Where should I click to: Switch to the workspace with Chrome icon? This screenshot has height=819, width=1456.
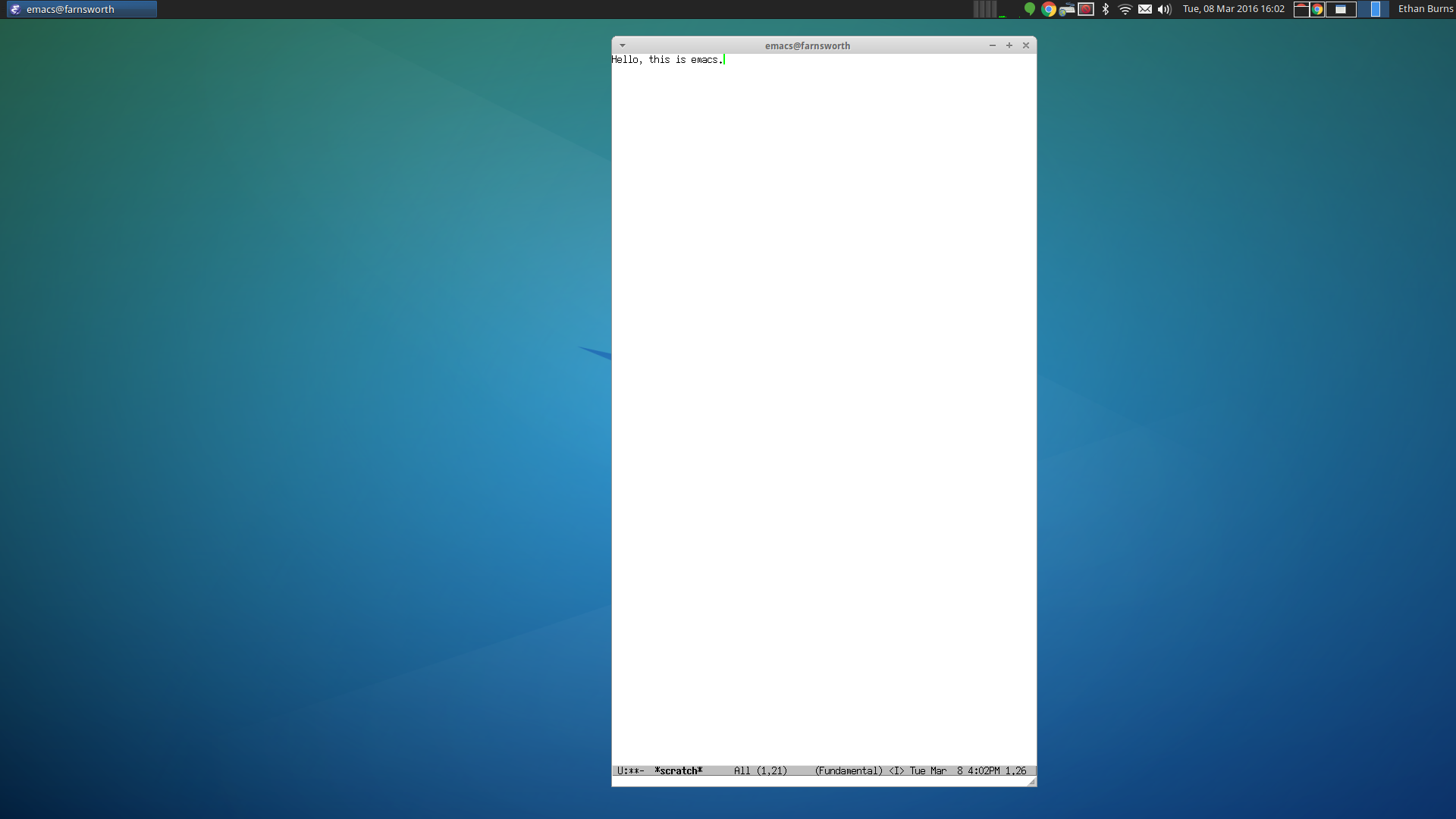tap(1317, 9)
